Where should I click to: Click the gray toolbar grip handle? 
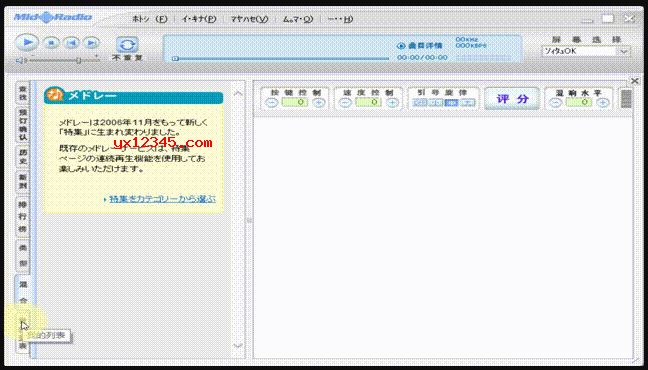pos(627,99)
